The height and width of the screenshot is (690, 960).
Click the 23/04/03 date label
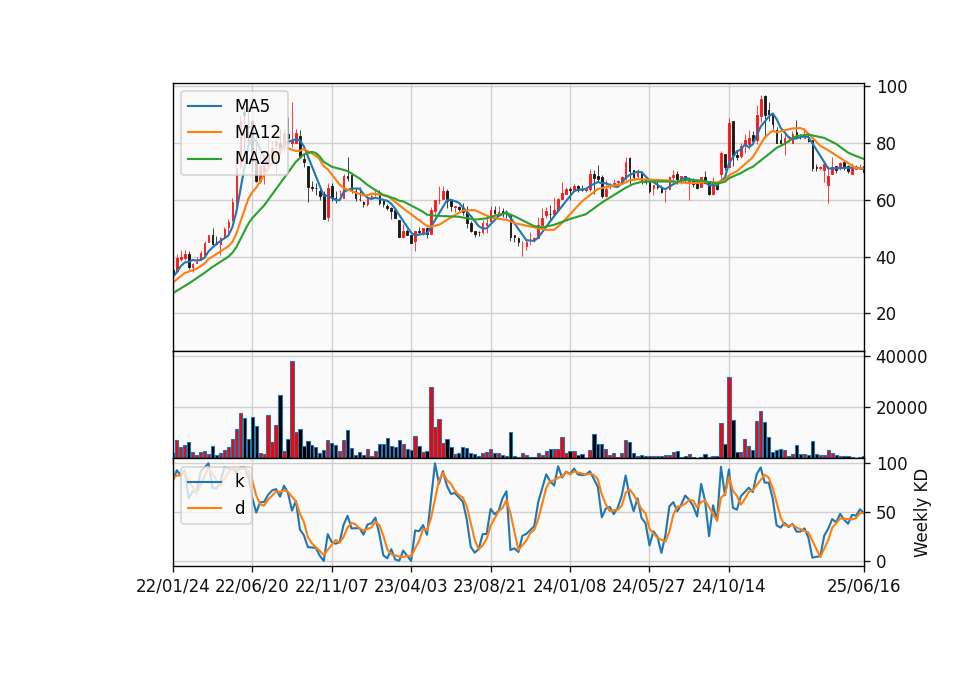click(411, 587)
